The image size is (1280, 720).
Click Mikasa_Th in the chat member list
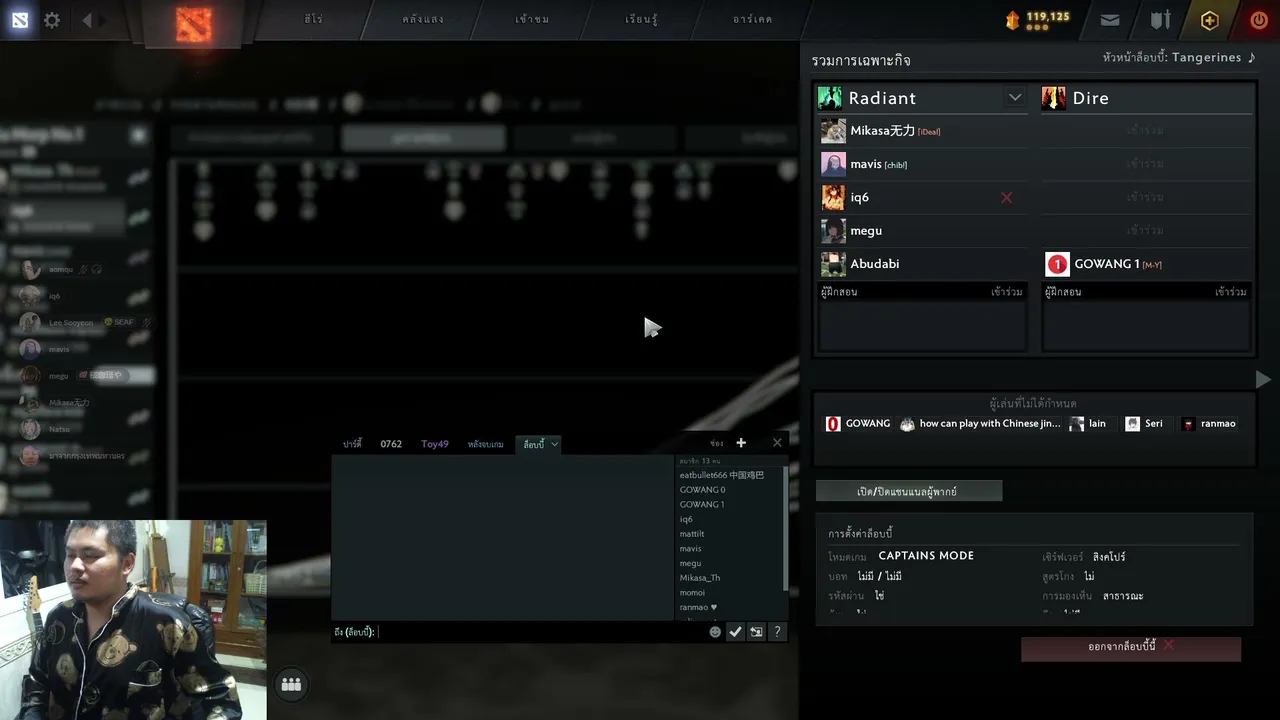700,578
